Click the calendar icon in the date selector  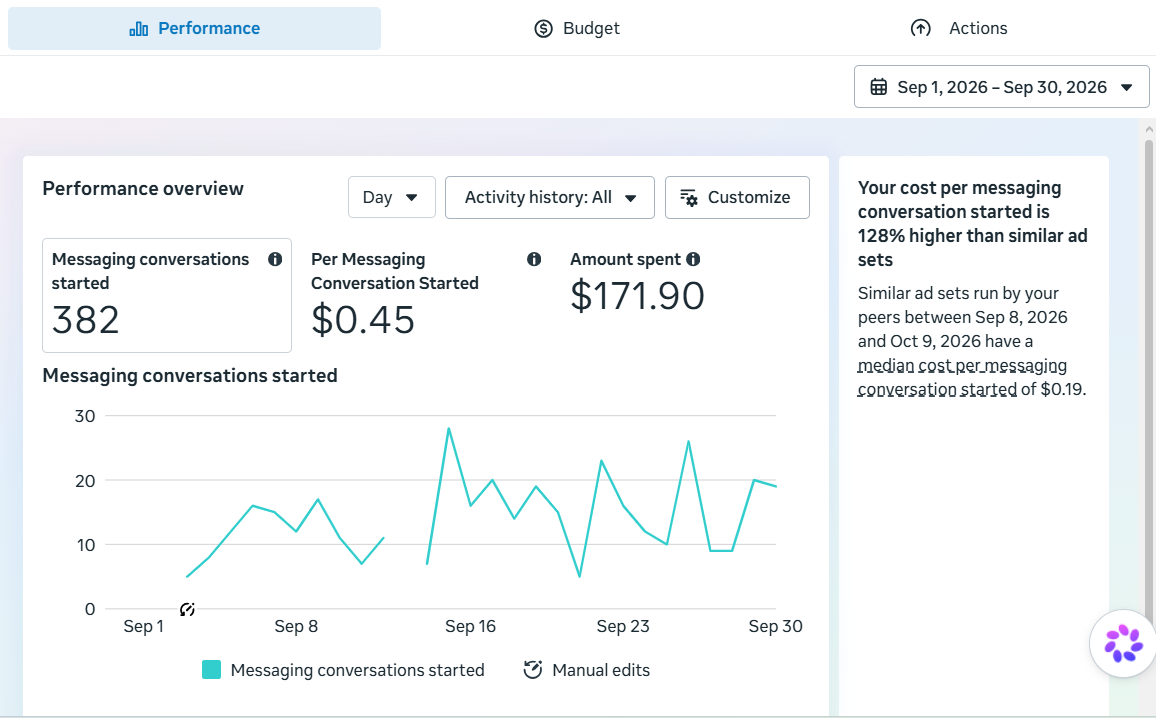(878, 87)
